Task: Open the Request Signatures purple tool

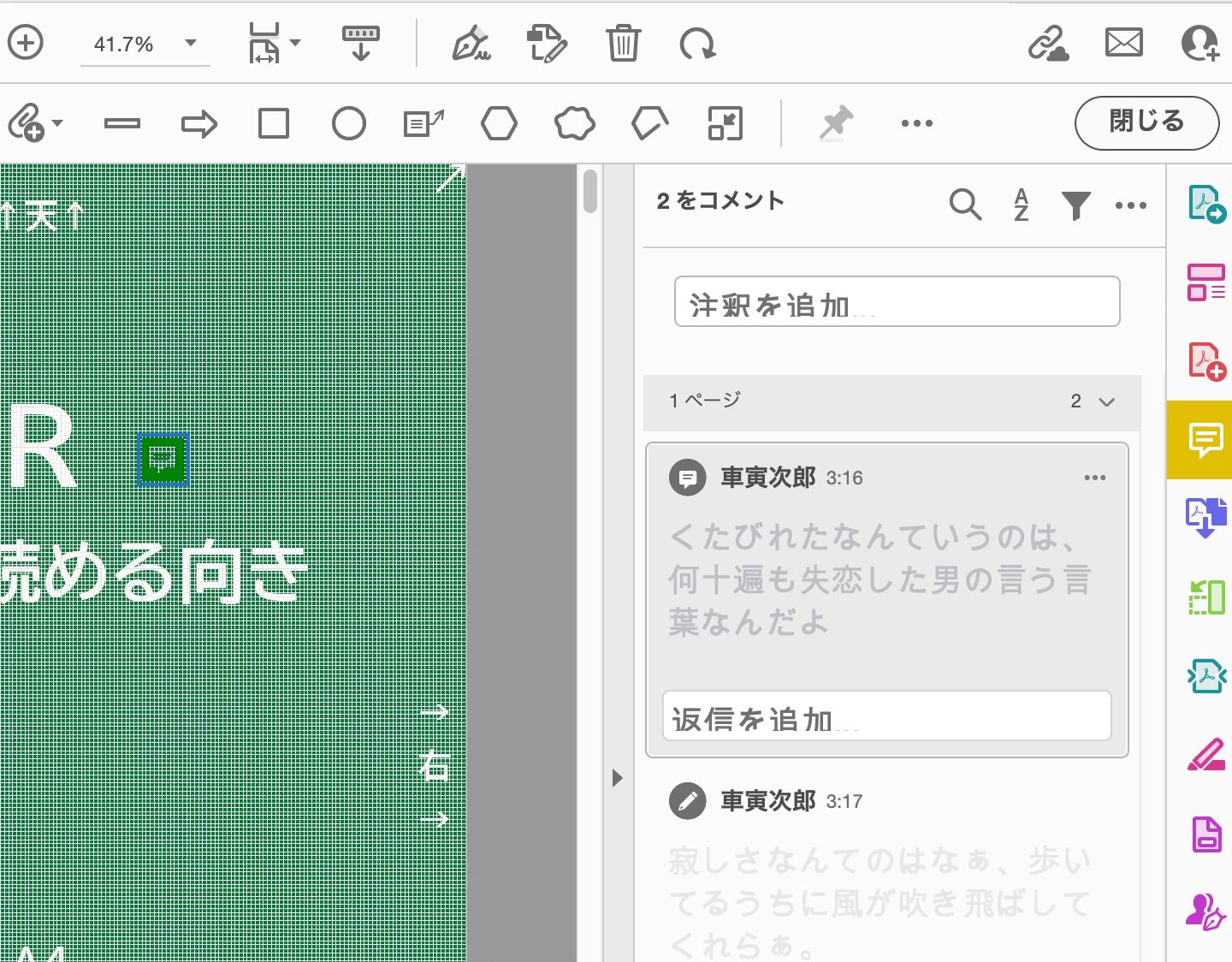Action: point(1206,912)
